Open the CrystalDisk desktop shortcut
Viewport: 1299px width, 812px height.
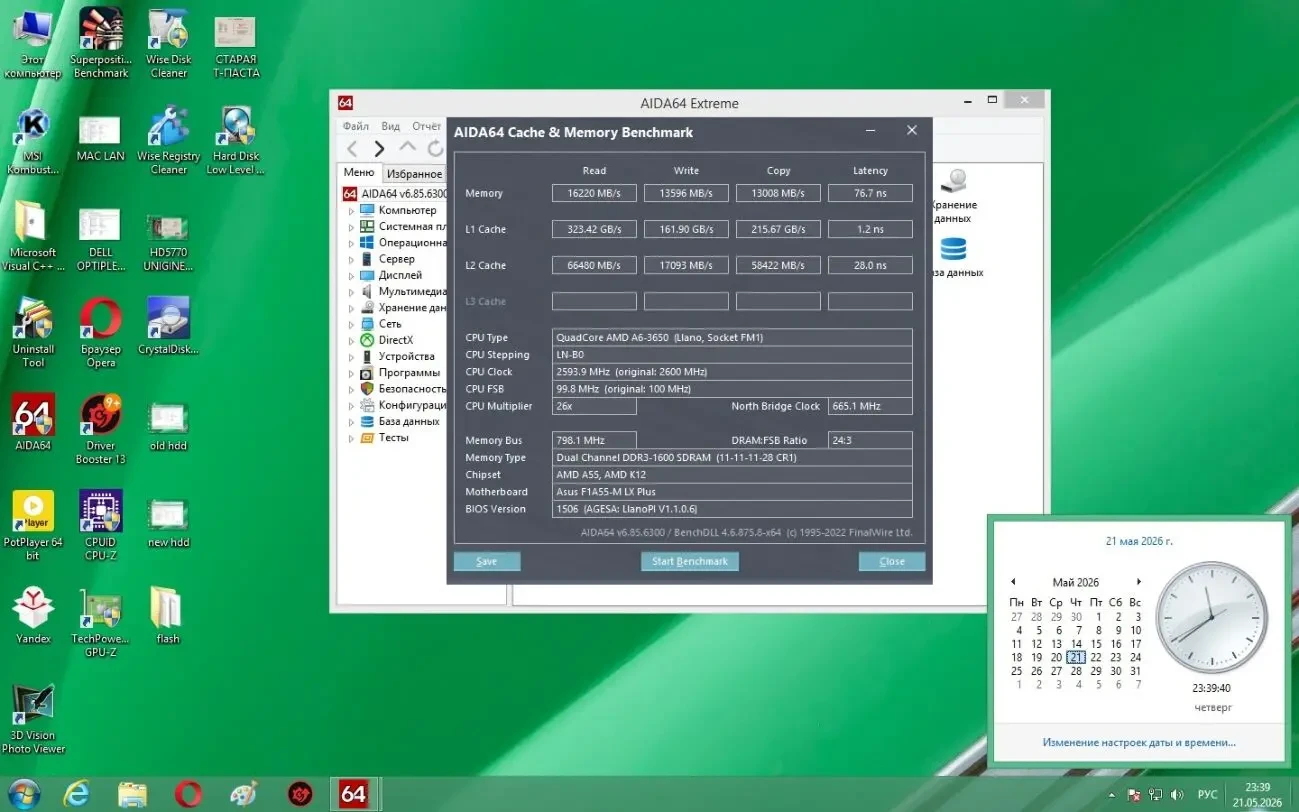click(x=168, y=326)
